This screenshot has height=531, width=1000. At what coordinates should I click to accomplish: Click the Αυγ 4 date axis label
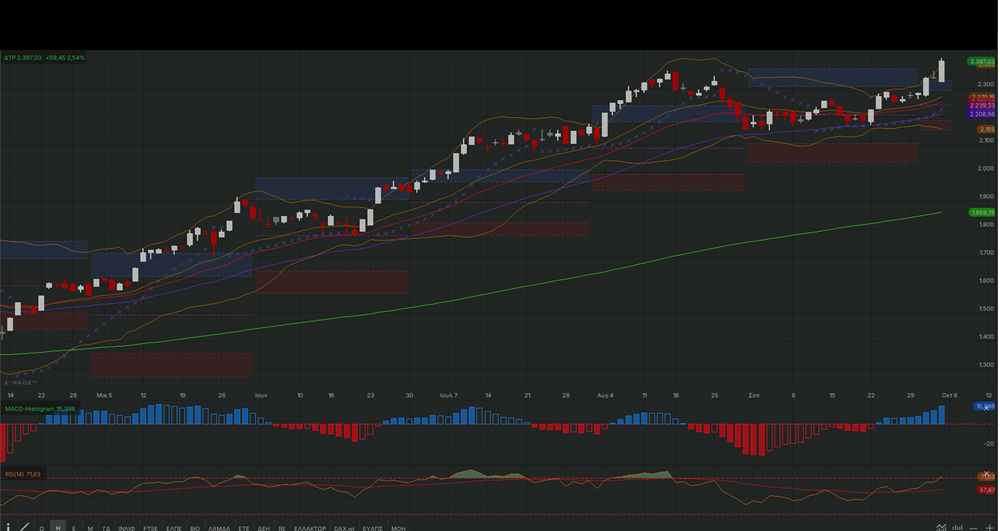coord(605,395)
